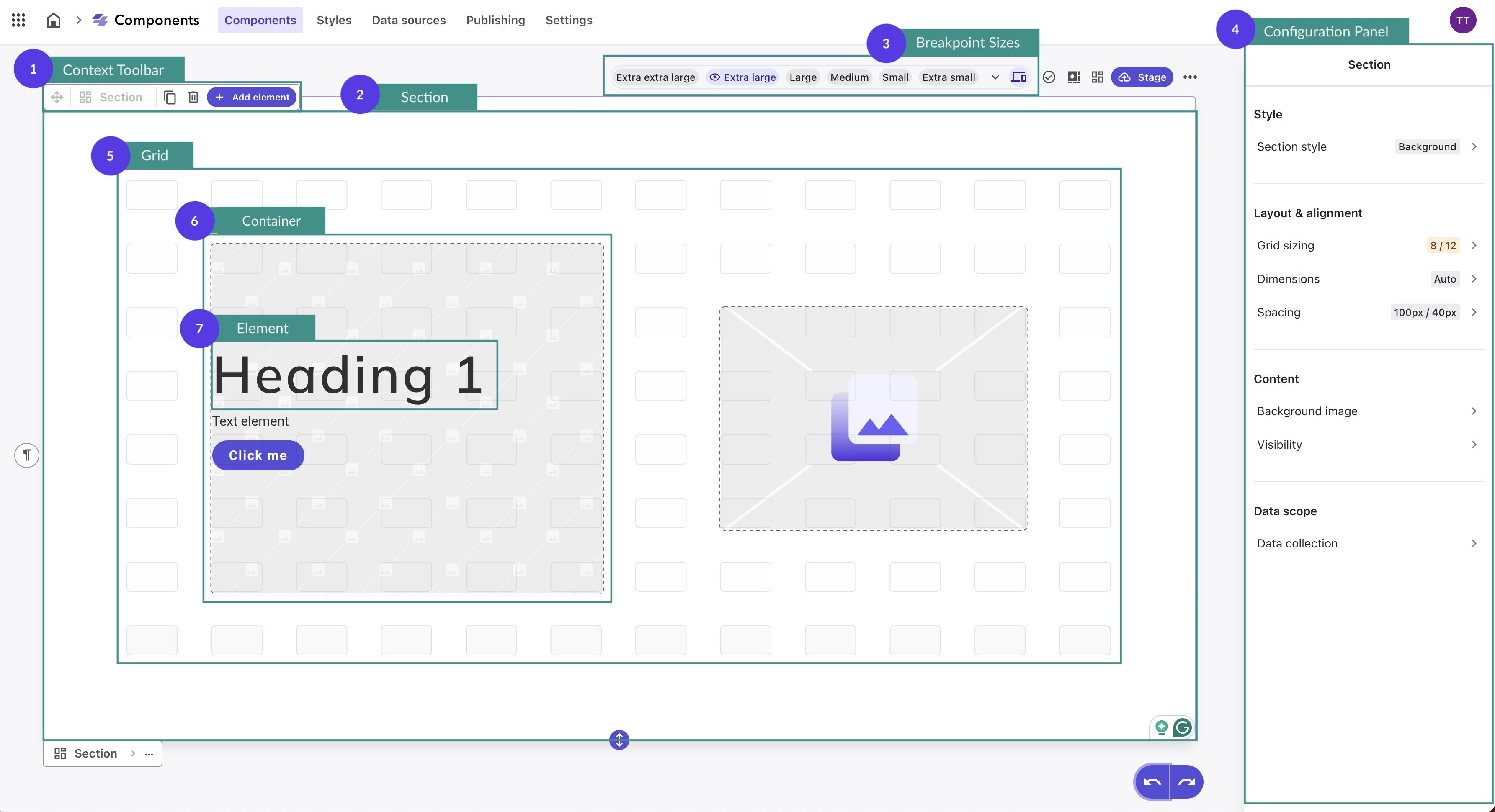Click the section height resize handle icon
The height and width of the screenshot is (812, 1495).
pyautogui.click(x=619, y=740)
